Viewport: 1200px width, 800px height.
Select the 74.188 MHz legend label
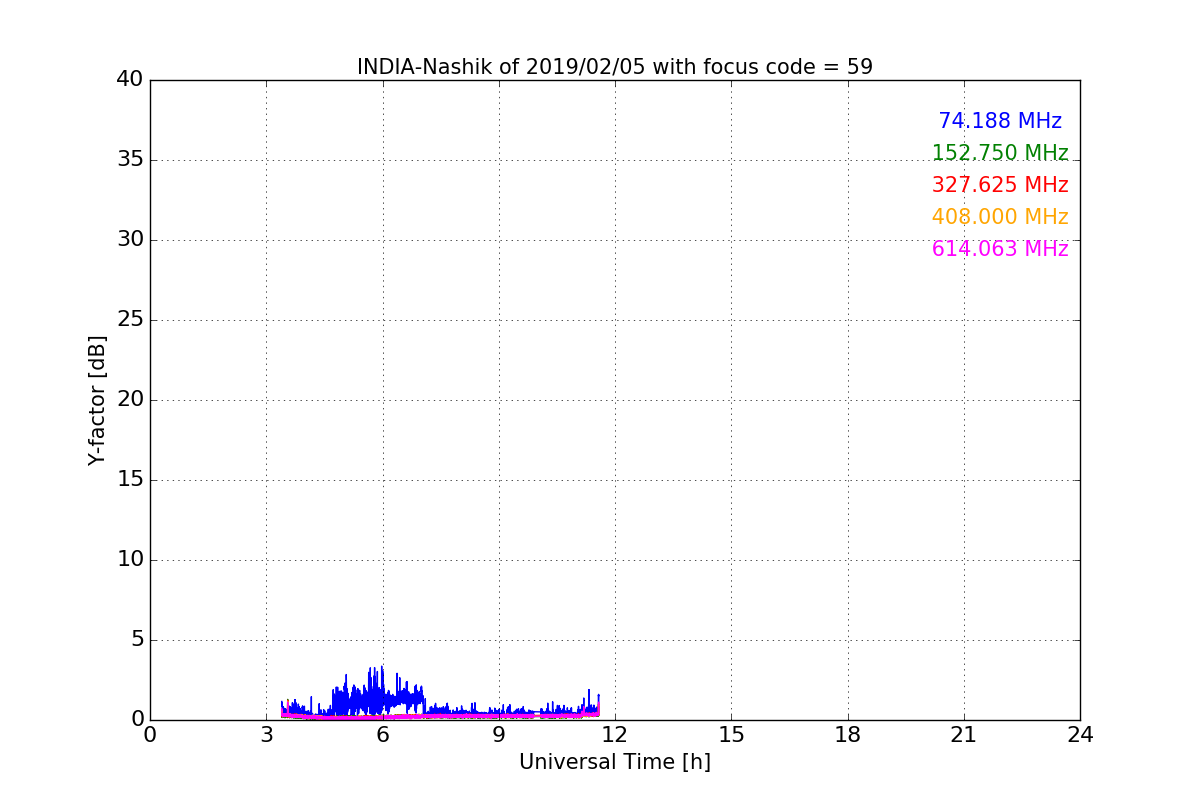tap(1000, 121)
